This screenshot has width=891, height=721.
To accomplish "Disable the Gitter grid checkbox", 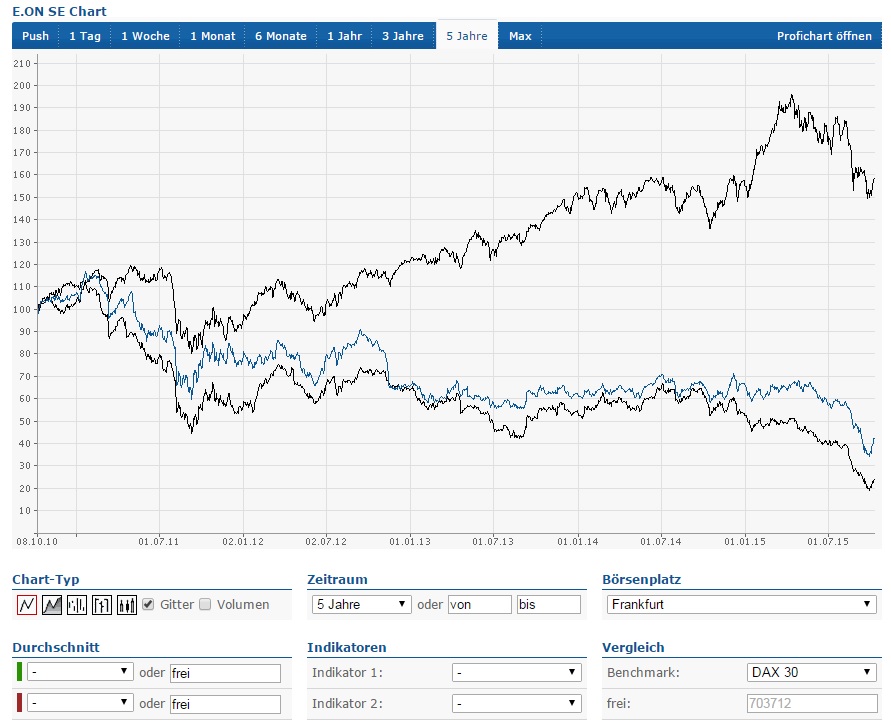I will tap(148, 604).
